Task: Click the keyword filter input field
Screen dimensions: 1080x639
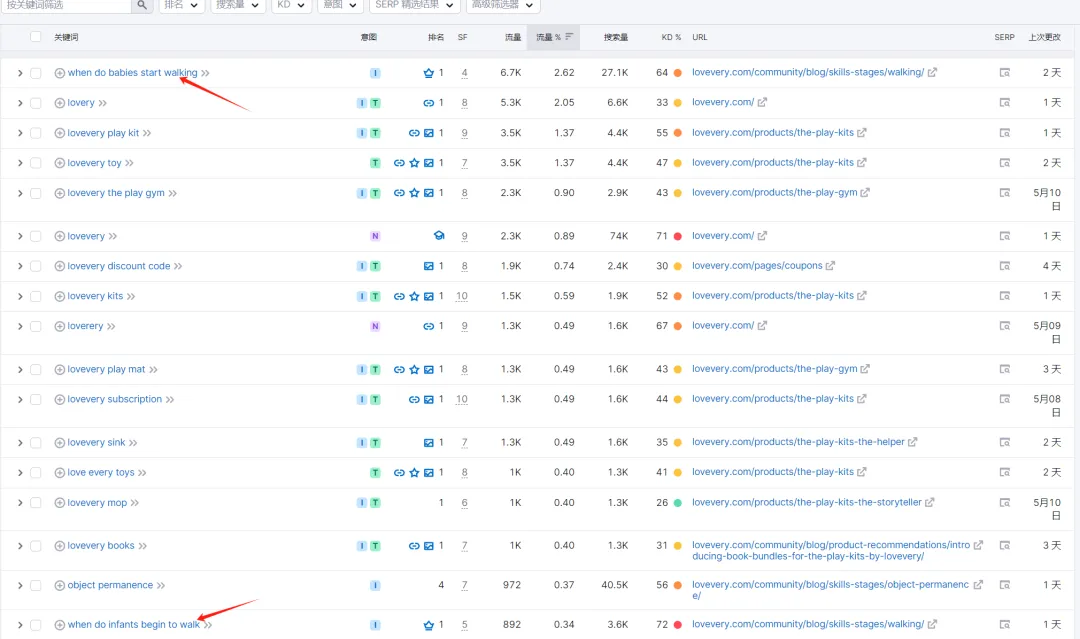Action: [x=65, y=5]
